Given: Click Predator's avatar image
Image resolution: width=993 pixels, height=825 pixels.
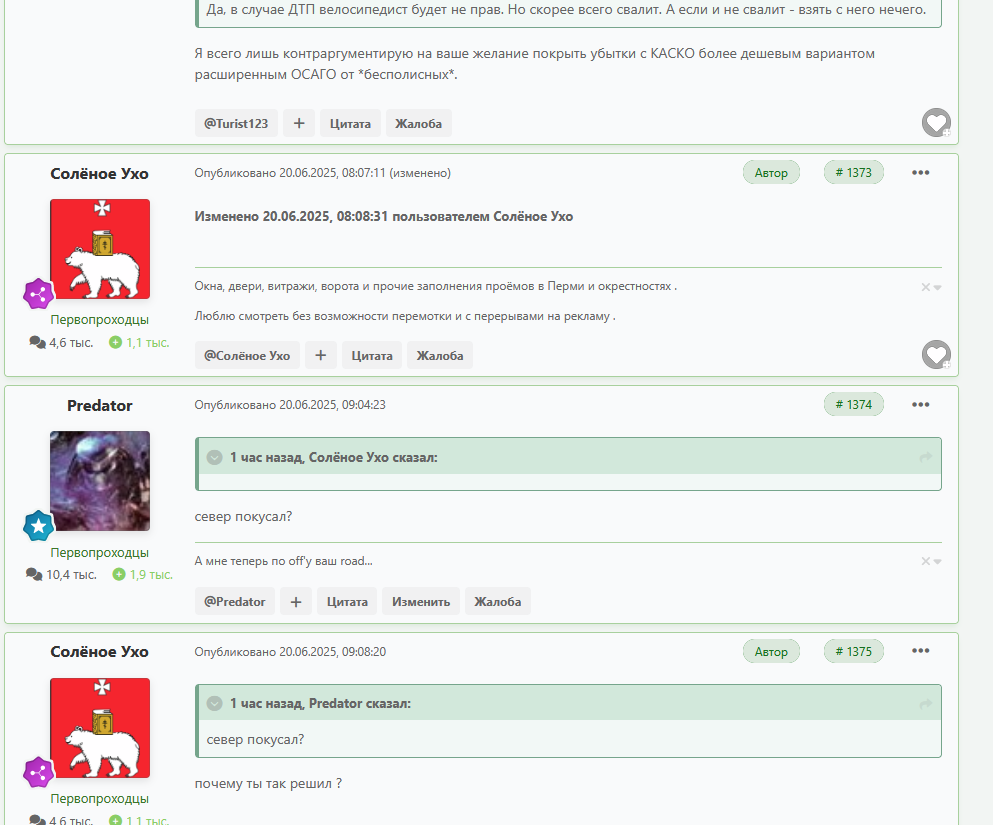Looking at the screenshot, I should (100, 481).
